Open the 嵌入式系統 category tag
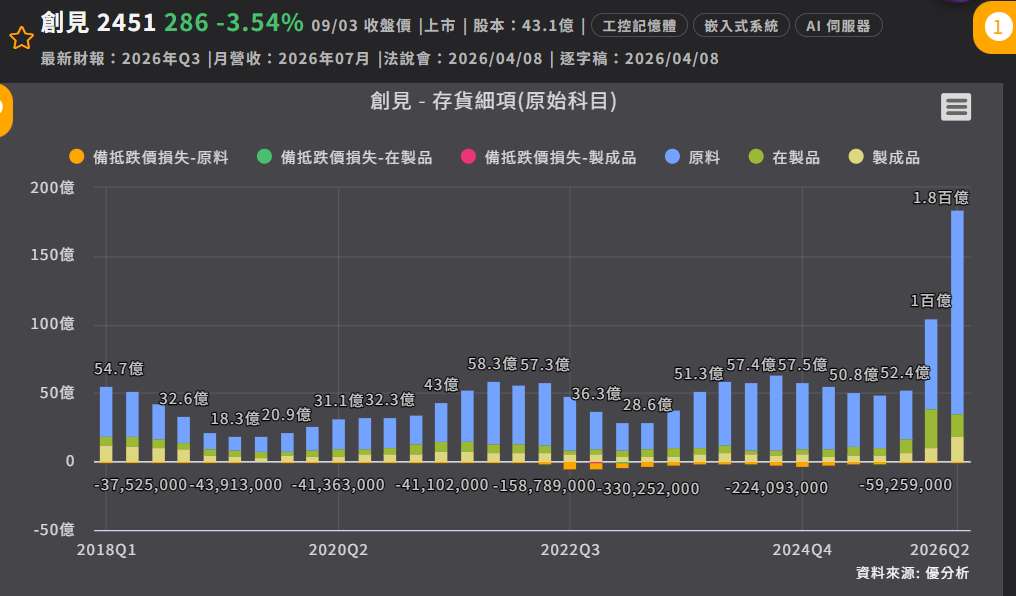Image resolution: width=1016 pixels, height=596 pixels. tap(741, 26)
